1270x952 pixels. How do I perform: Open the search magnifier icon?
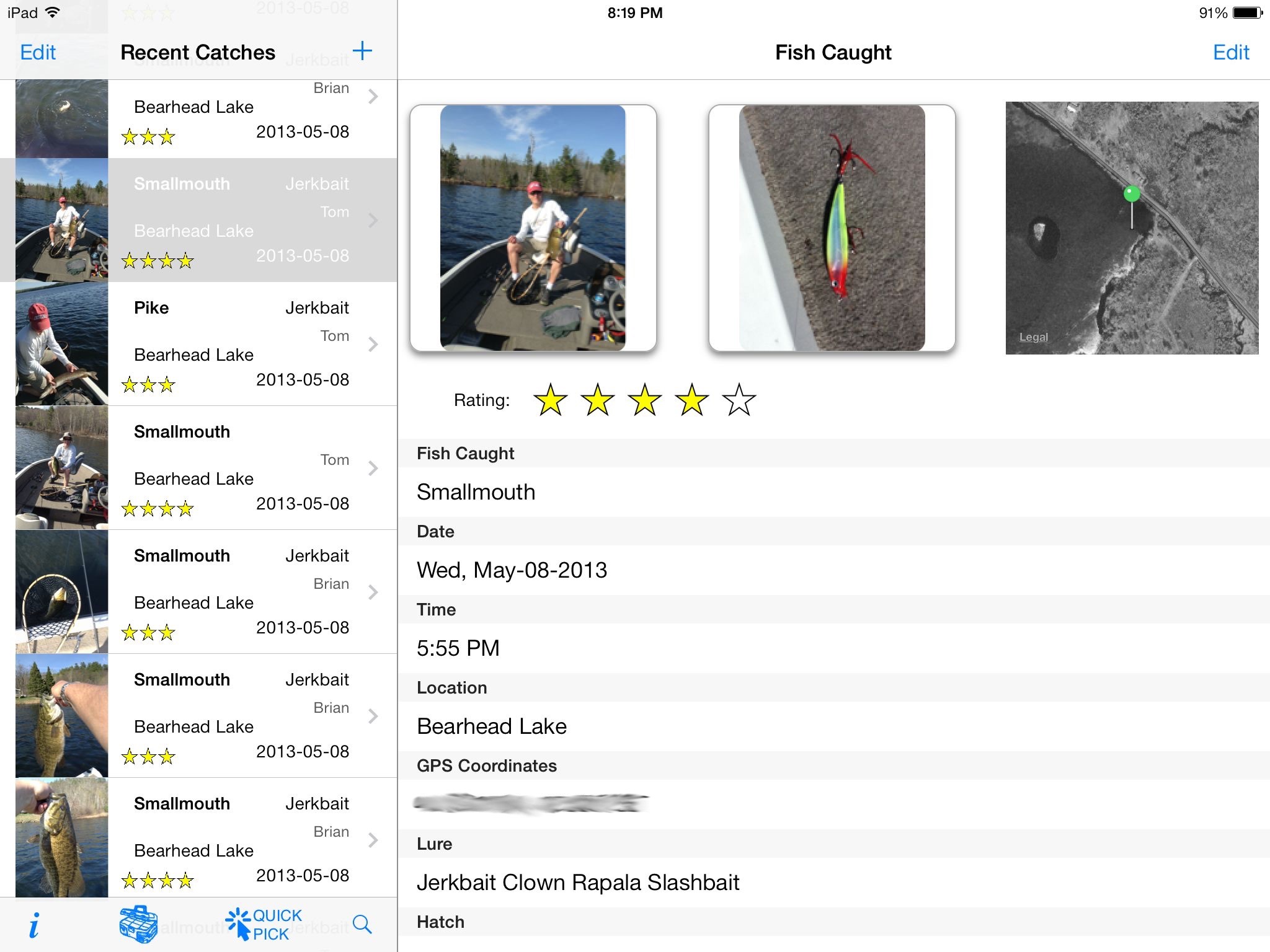pos(362,924)
